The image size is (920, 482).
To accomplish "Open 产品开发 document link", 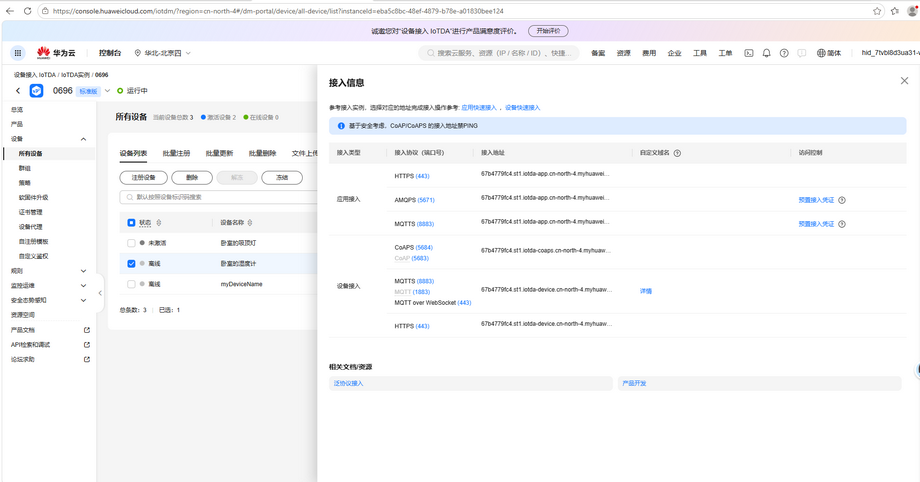I will [634, 383].
